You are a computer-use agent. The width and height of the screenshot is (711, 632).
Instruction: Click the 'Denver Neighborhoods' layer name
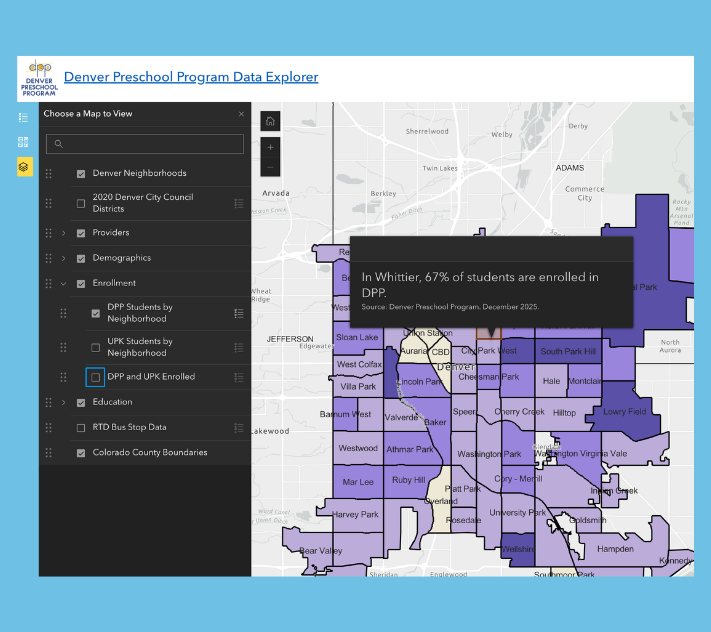(139, 173)
